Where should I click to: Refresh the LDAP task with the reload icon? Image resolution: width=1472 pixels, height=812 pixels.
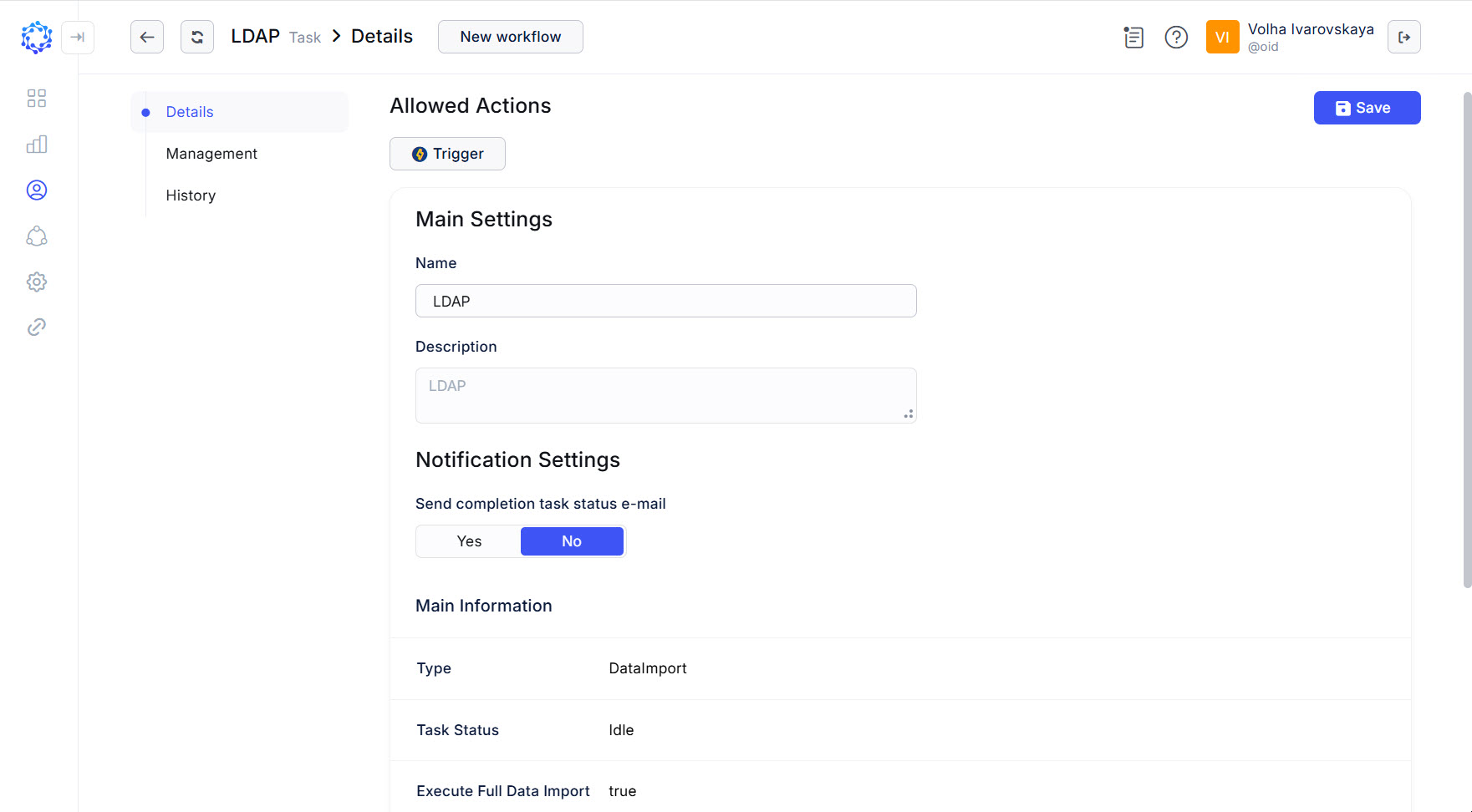click(196, 37)
